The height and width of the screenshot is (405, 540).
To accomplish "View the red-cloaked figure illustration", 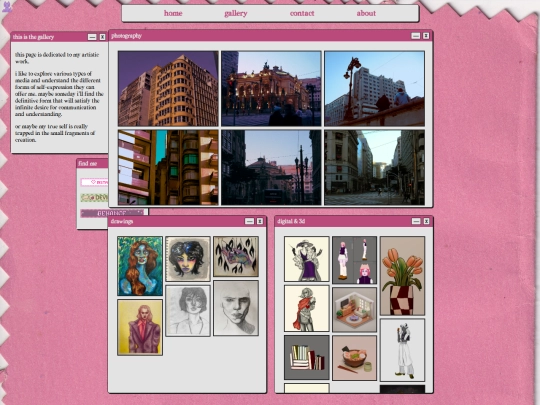I will click(307, 309).
